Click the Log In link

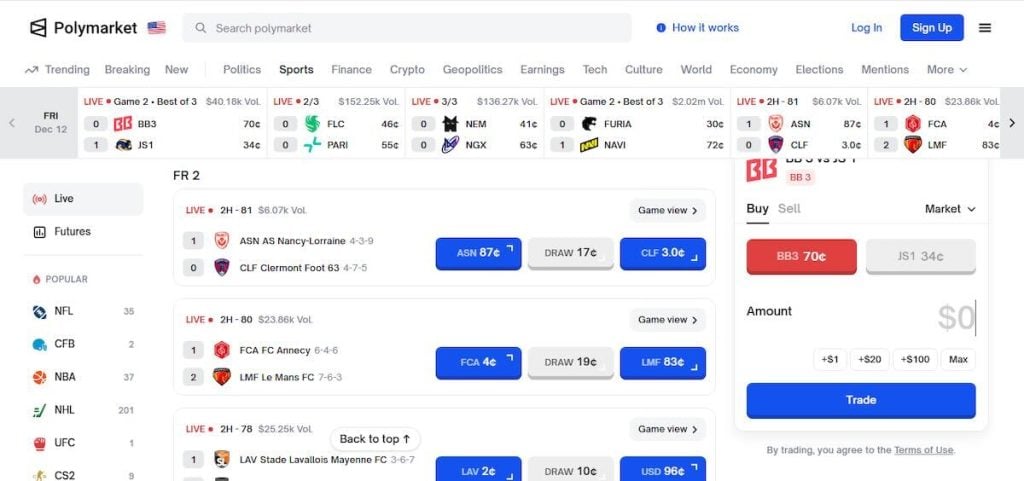(x=866, y=27)
